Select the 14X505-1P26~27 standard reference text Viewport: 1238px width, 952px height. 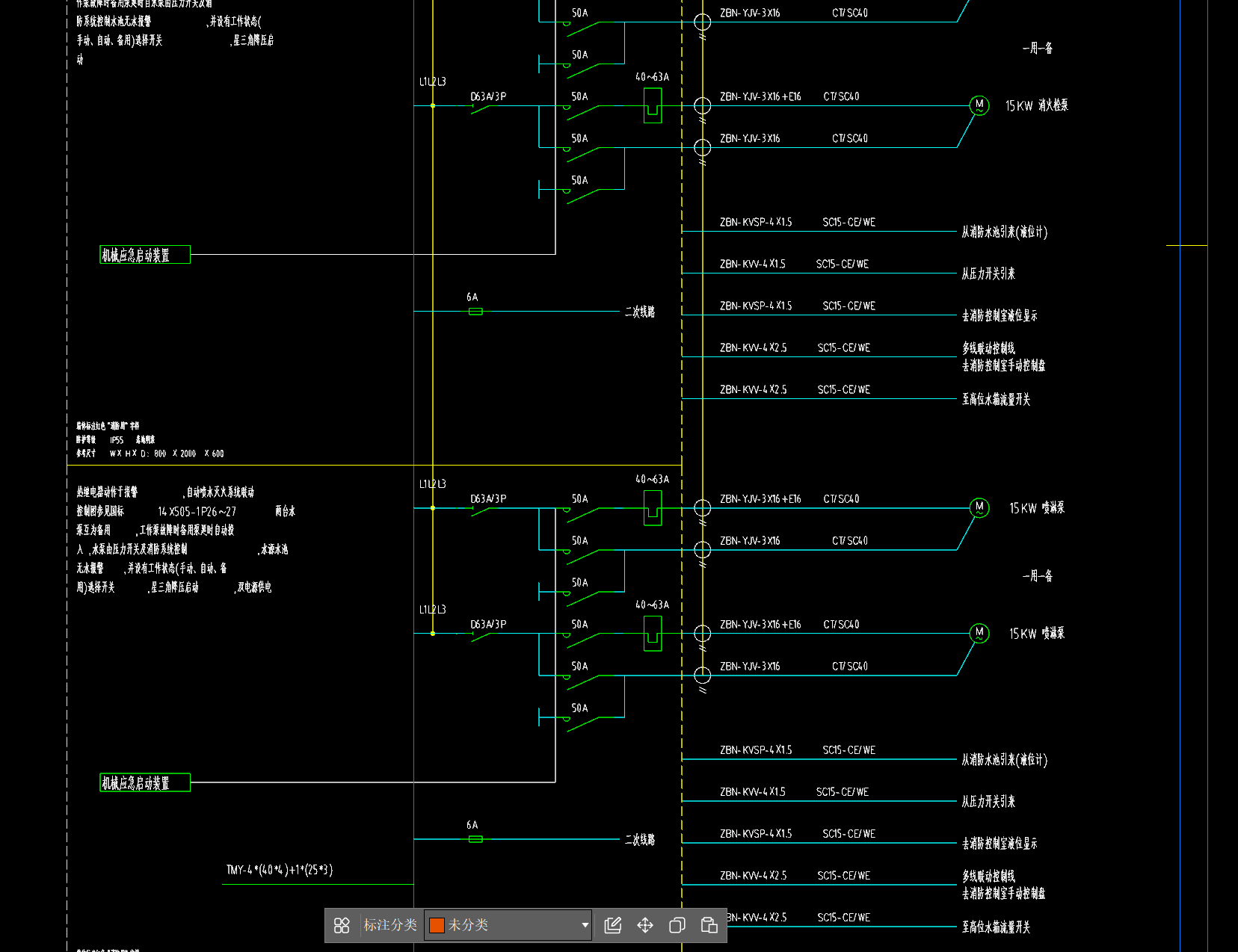coord(197,512)
